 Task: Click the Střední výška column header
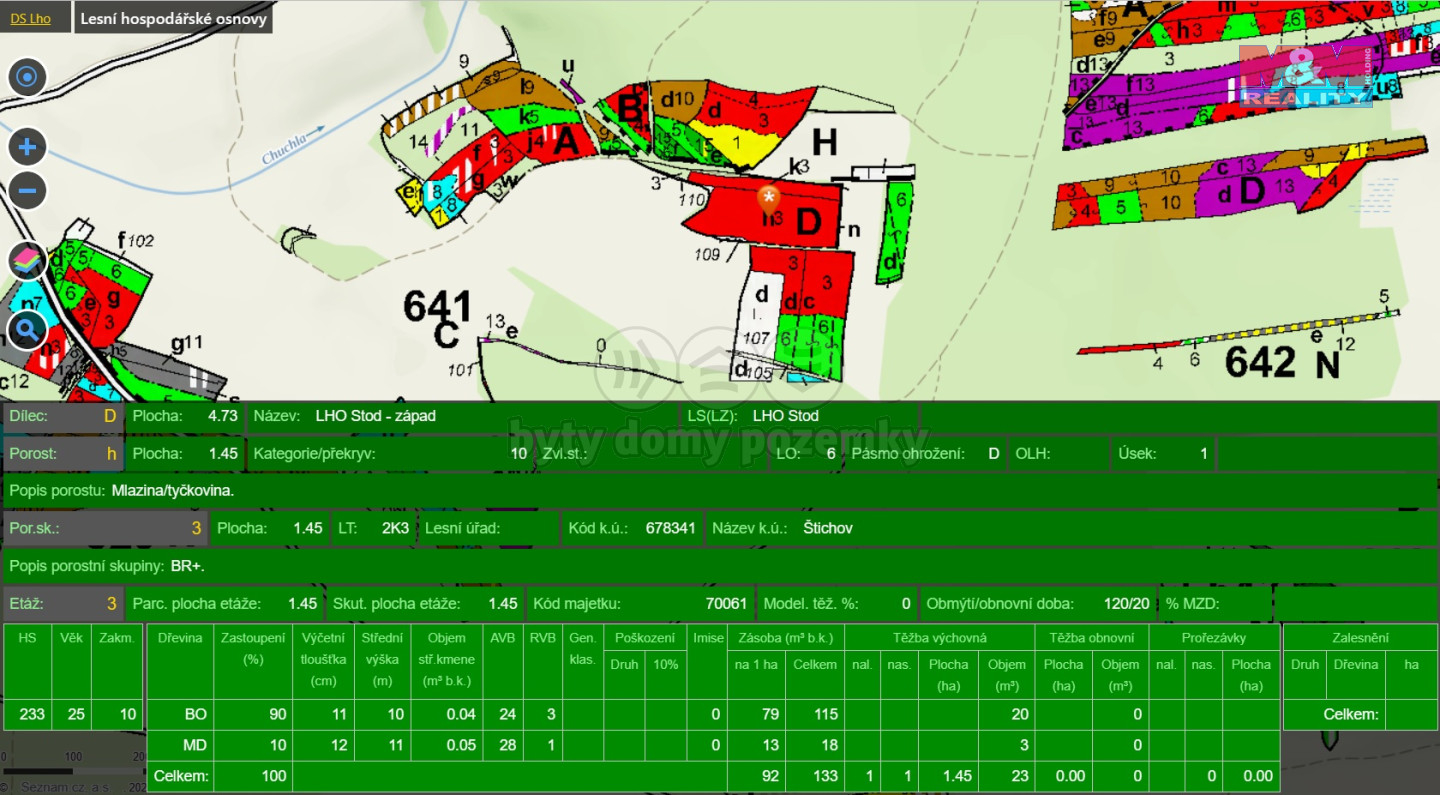[x=381, y=660]
